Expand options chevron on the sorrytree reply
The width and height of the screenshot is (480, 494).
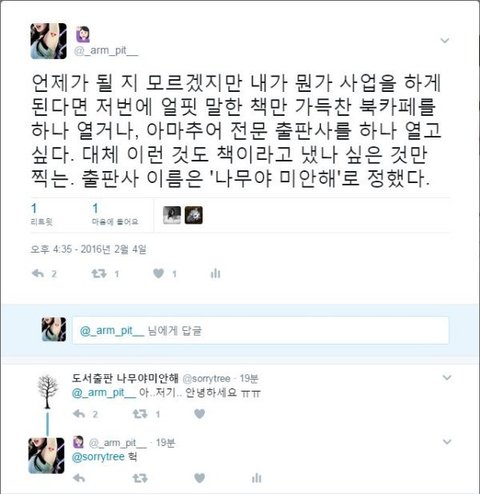(x=446, y=378)
